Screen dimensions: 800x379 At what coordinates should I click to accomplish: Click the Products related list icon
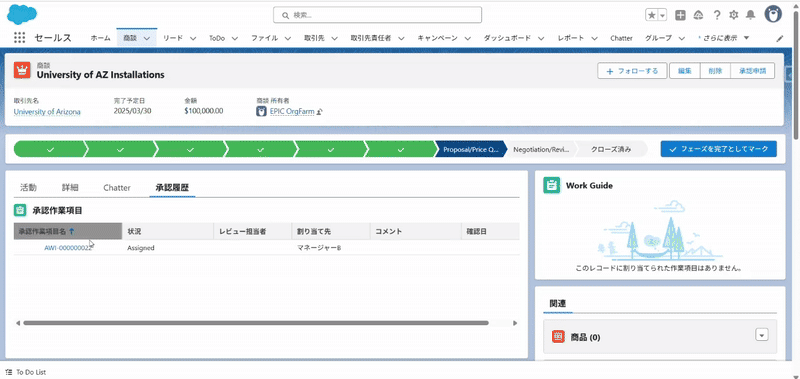[559, 337]
